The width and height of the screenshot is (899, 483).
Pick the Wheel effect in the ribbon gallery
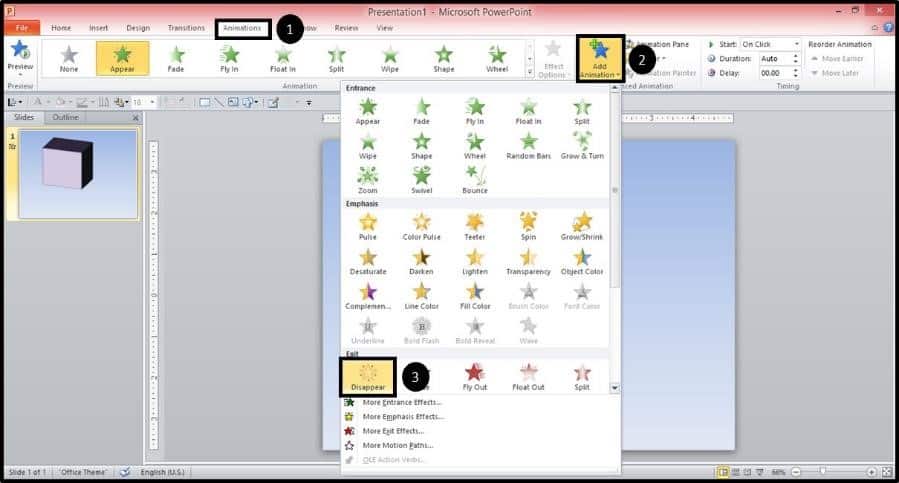click(497, 59)
